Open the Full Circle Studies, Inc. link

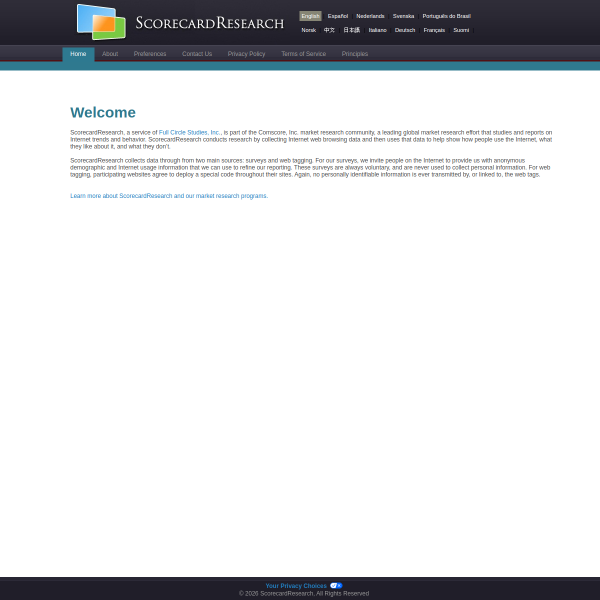click(189, 132)
